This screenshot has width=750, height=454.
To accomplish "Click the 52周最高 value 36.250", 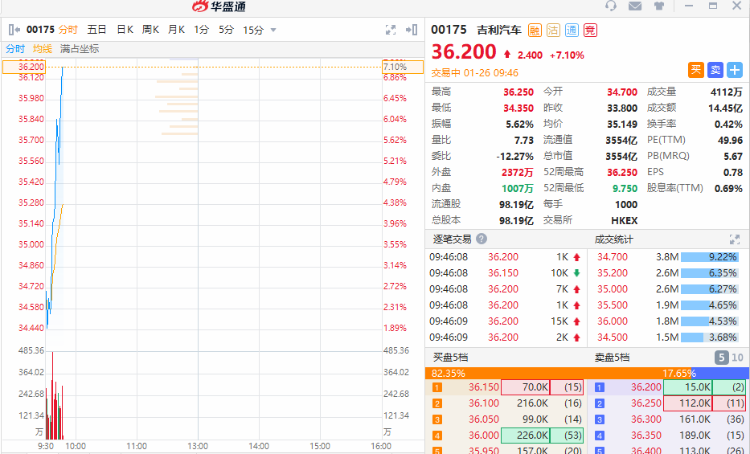I will 622,172.
